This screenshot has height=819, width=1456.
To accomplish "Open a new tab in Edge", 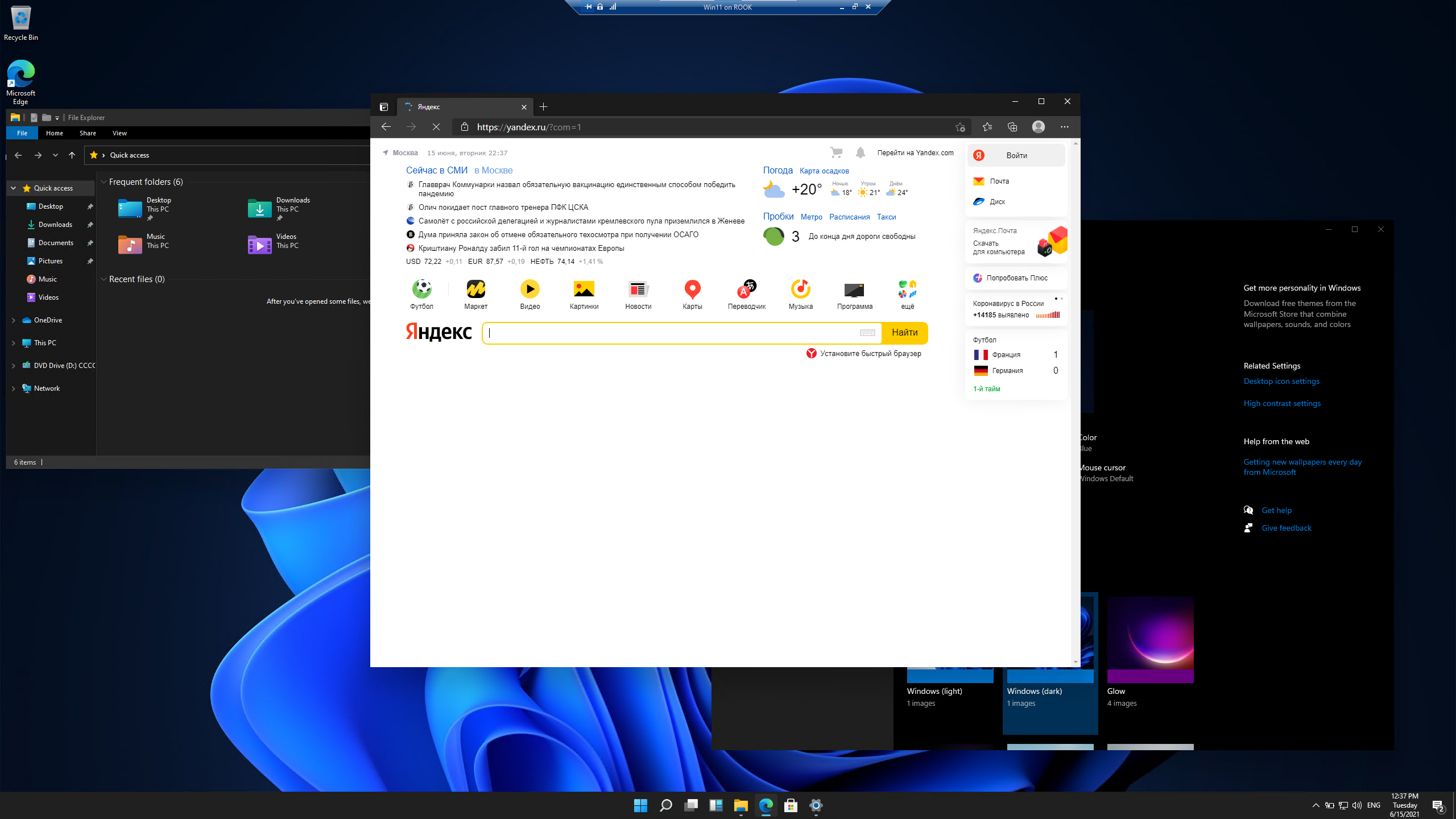I will [544, 107].
